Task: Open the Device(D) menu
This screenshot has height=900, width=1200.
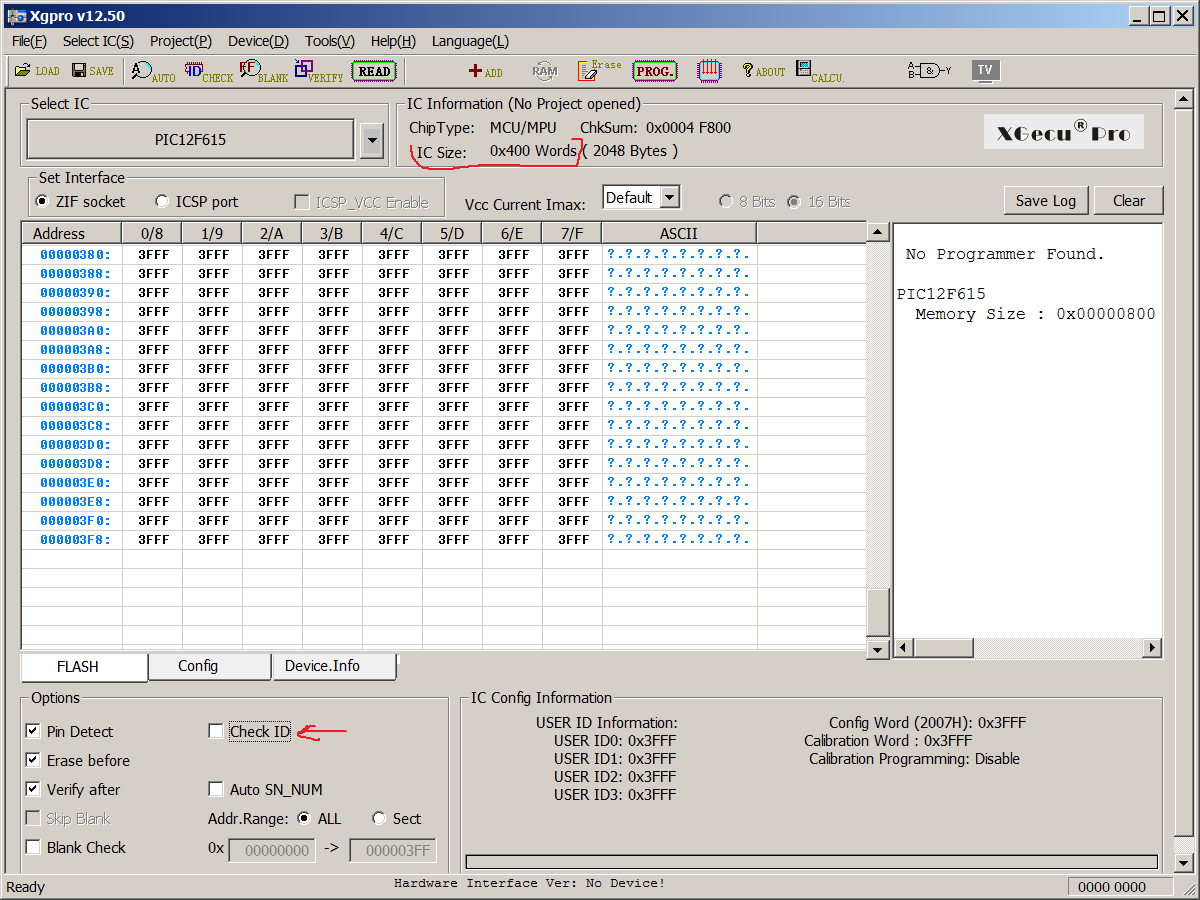Action: pos(258,41)
